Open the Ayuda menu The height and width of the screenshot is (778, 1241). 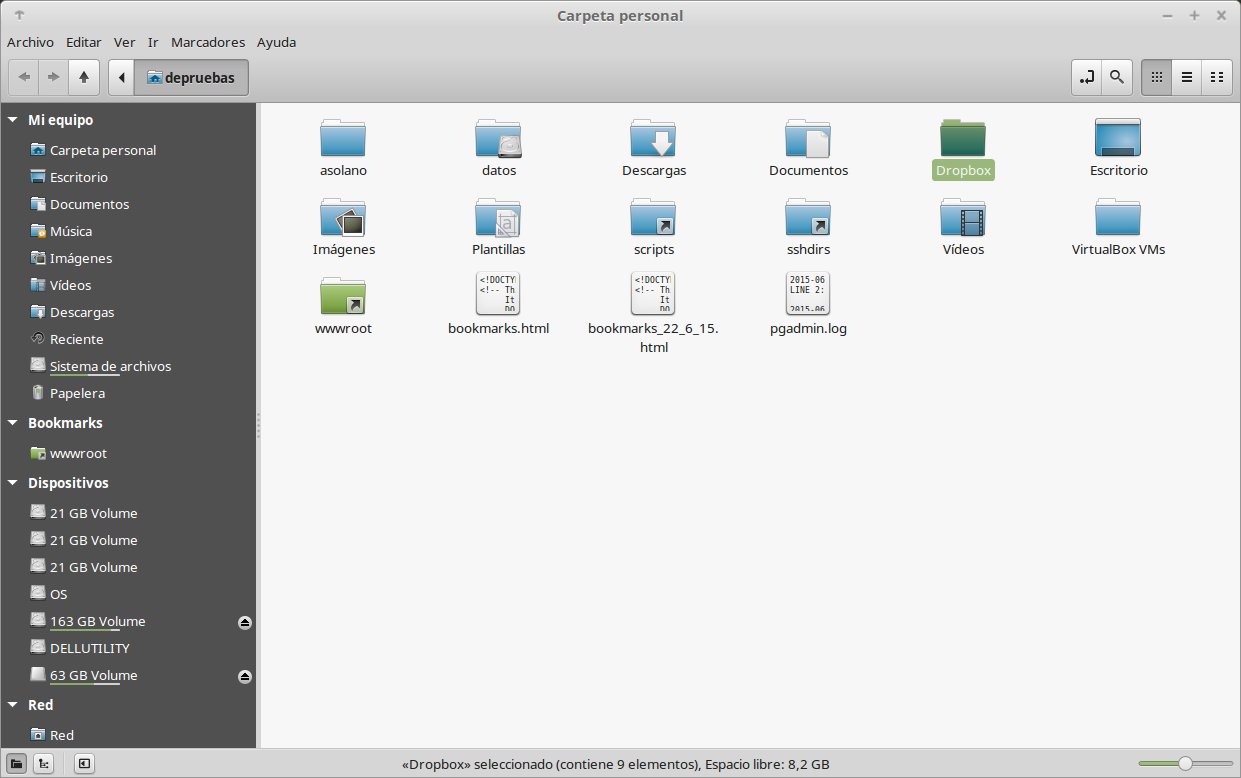[276, 42]
